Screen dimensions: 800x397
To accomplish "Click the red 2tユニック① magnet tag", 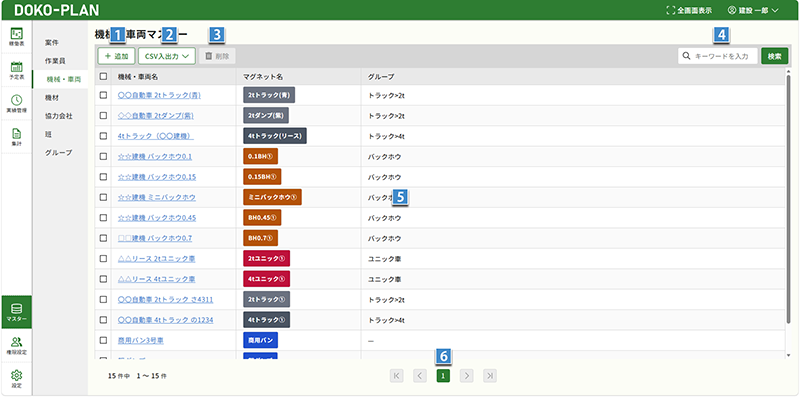I will [x=266, y=258].
